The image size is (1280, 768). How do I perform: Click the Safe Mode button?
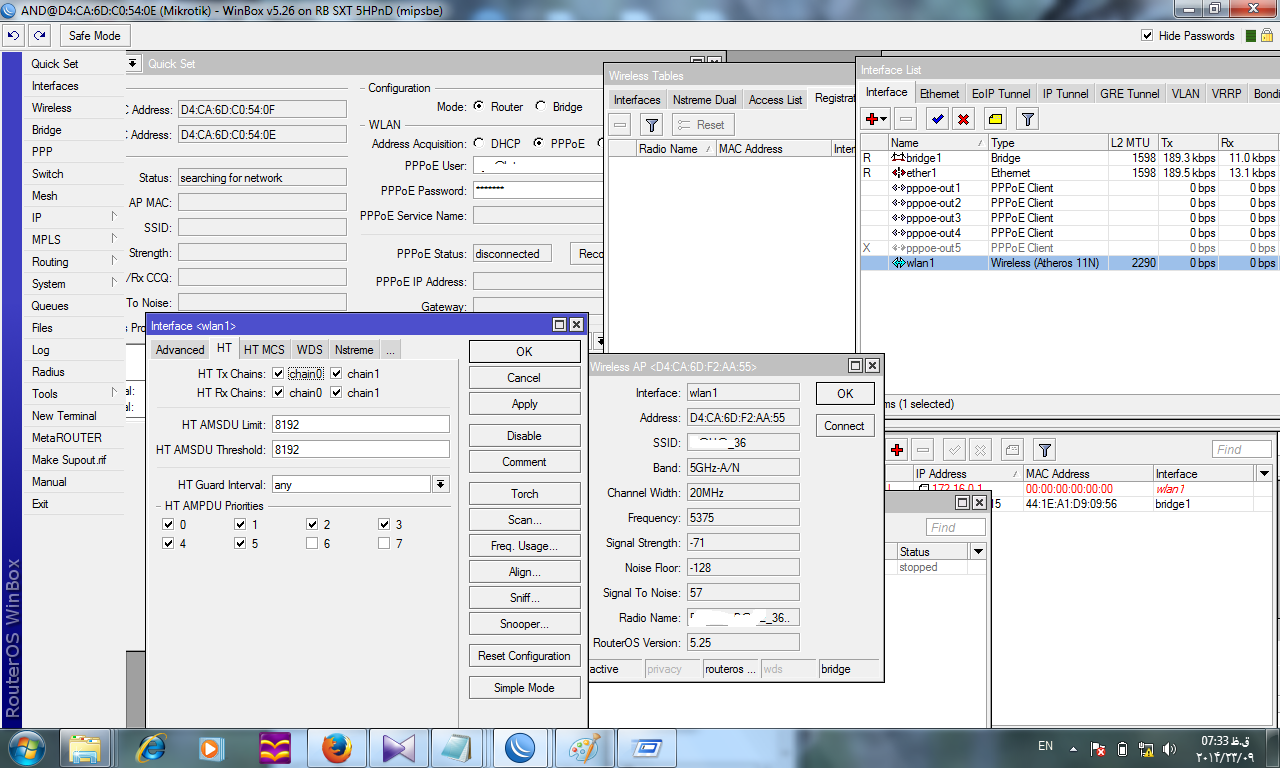(x=95, y=36)
